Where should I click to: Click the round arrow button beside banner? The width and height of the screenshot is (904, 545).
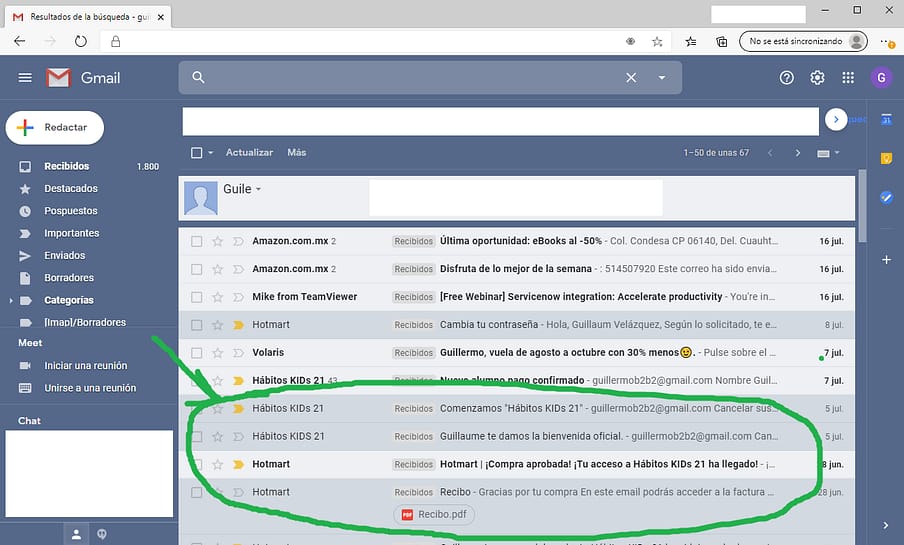[x=836, y=119]
